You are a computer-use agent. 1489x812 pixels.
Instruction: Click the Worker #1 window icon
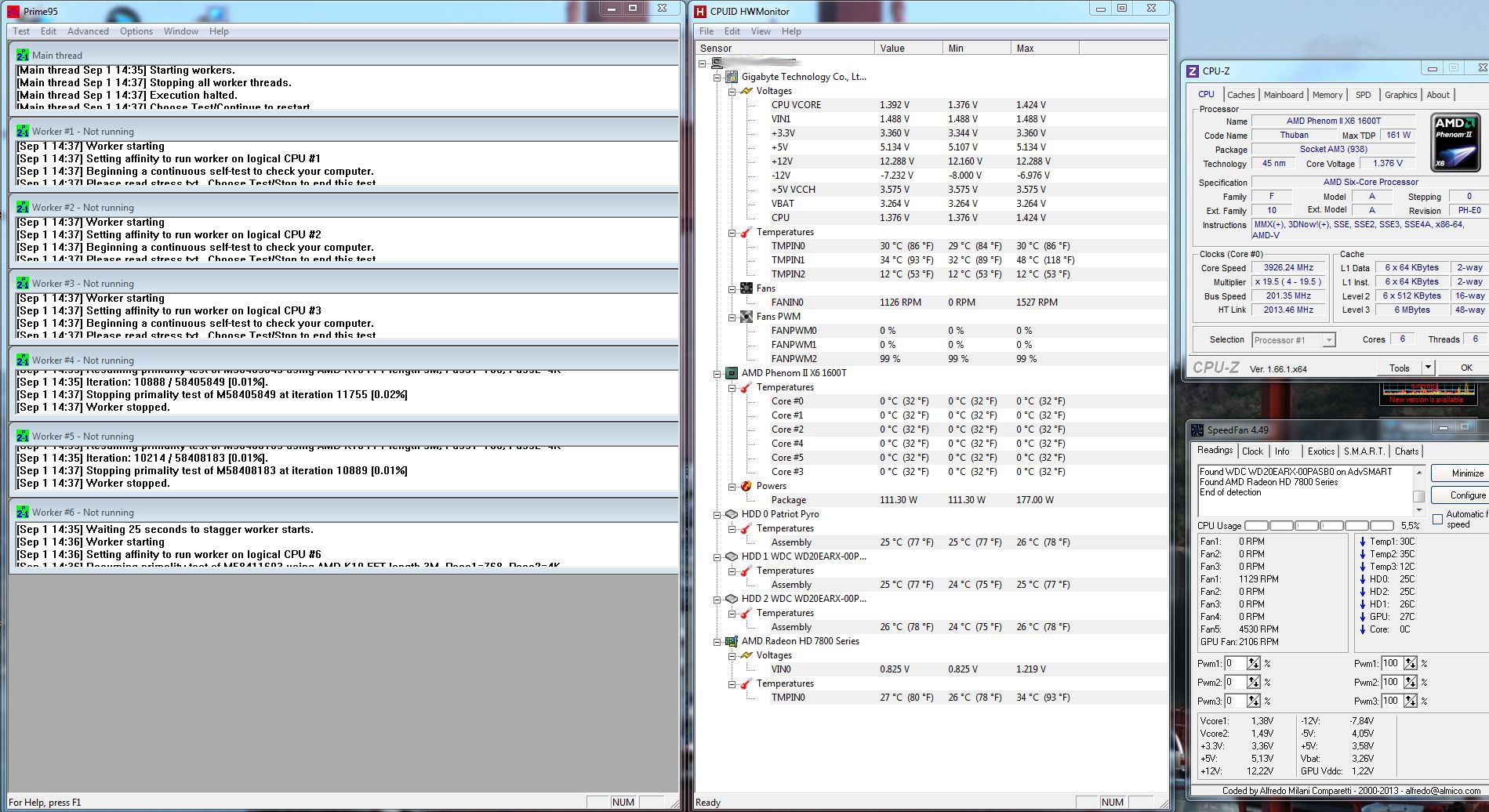pyautogui.click(x=22, y=131)
